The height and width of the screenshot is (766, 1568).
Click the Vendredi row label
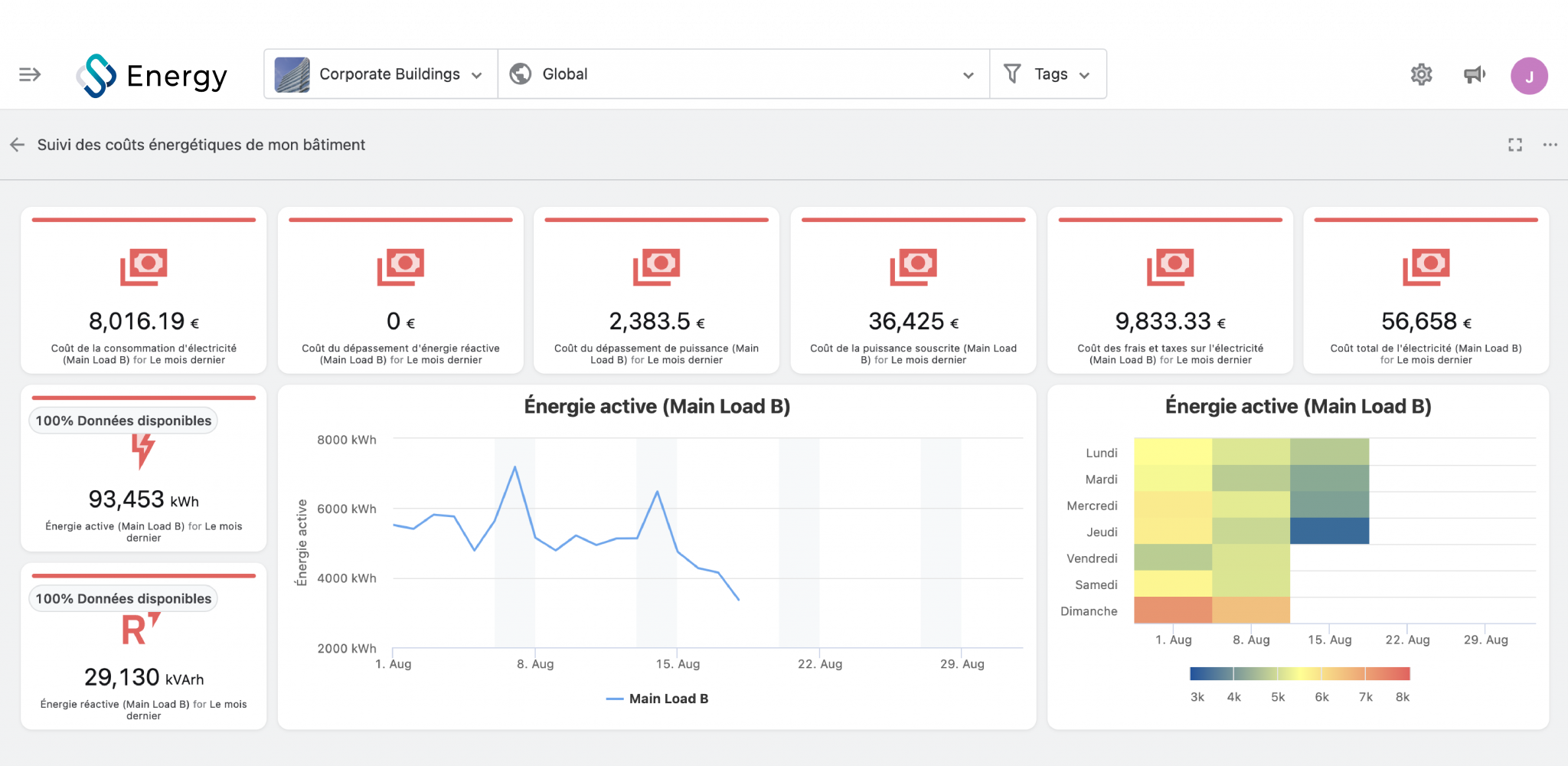1092,558
